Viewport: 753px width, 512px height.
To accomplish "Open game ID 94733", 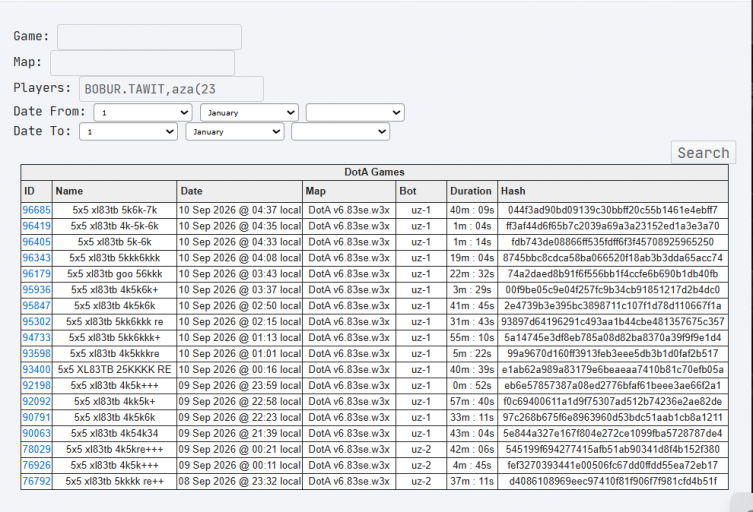I will pyautogui.click(x=36, y=337).
